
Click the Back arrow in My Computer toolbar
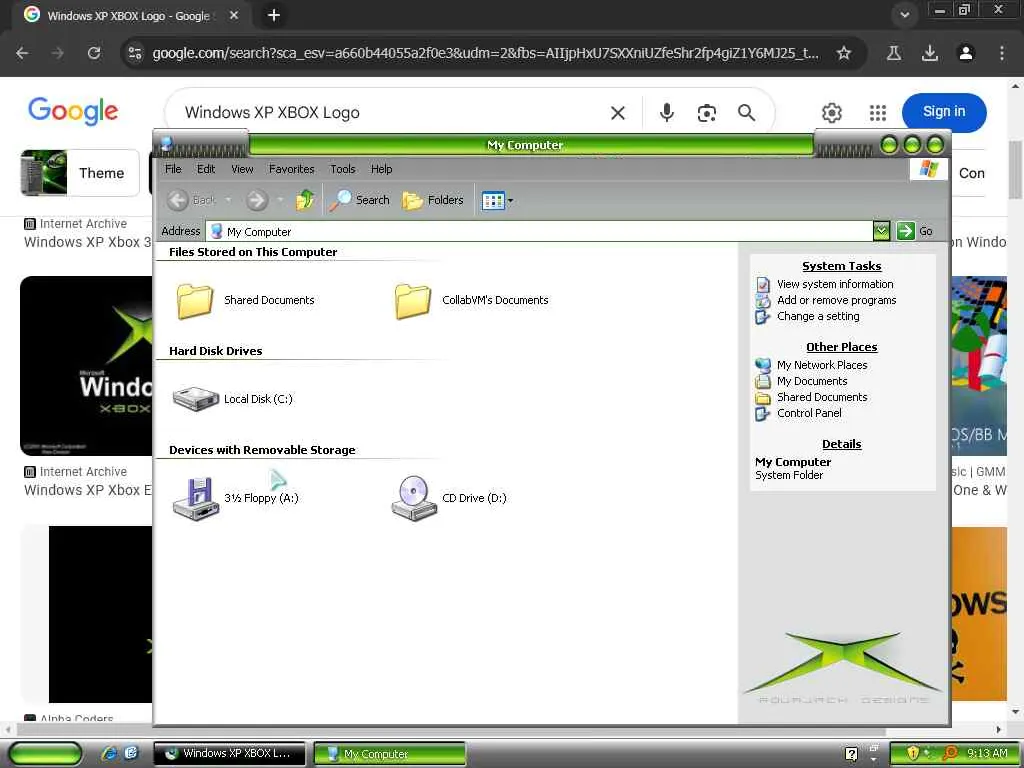(178, 200)
